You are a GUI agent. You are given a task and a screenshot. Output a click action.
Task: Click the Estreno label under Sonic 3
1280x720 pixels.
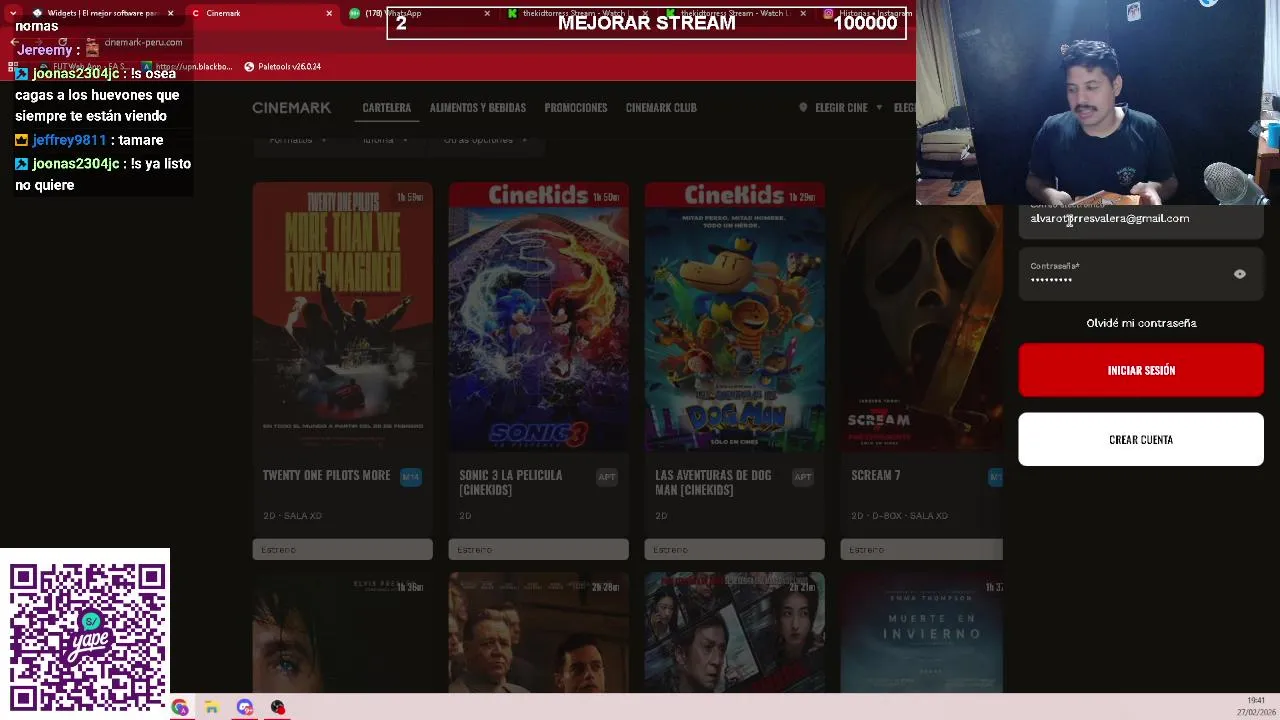(x=538, y=549)
